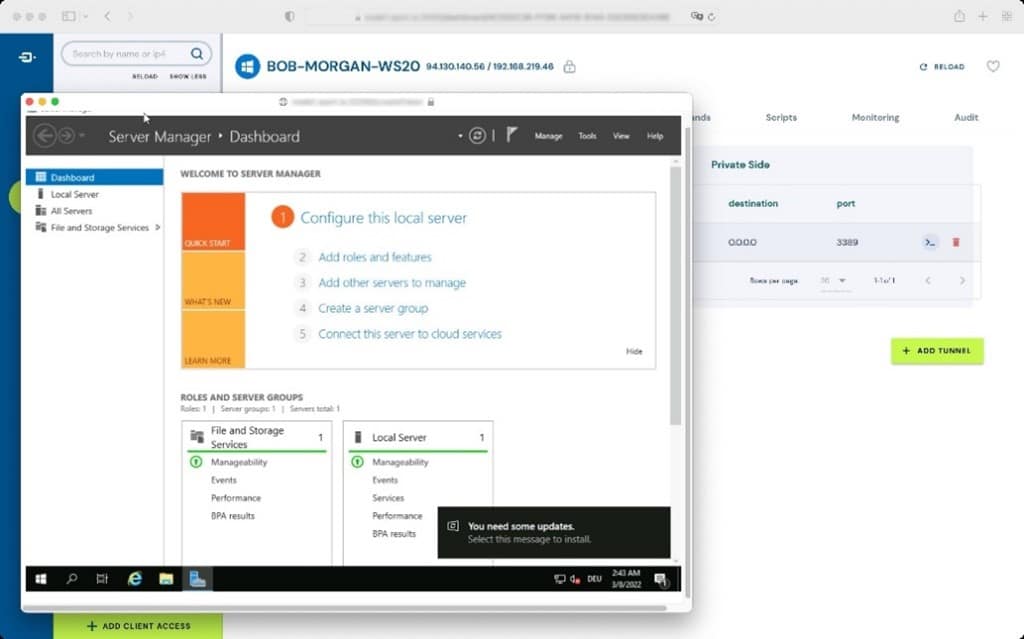Open terminal icon for the 3389 tunnel
This screenshot has height=639, width=1024.
tap(930, 242)
